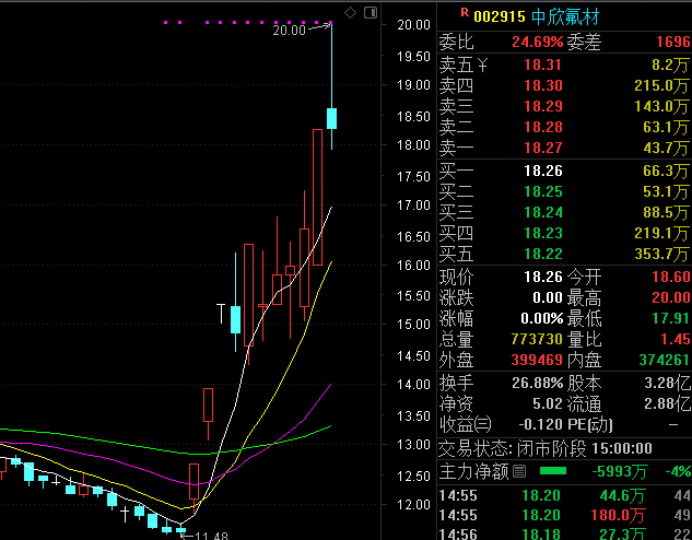Click the PE(动) label
Image resolution: width=692 pixels, height=540 pixels.
click(x=590, y=424)
